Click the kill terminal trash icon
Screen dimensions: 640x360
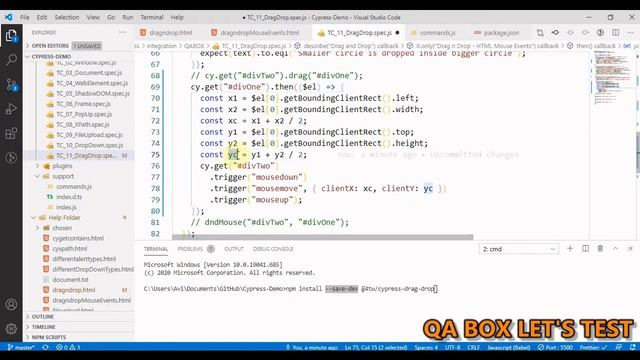[600, 249]
